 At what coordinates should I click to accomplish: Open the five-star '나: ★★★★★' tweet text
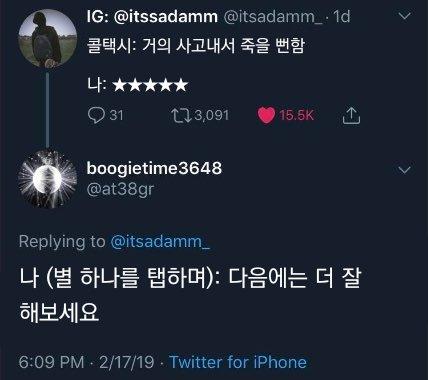click(x=137, y=85)
